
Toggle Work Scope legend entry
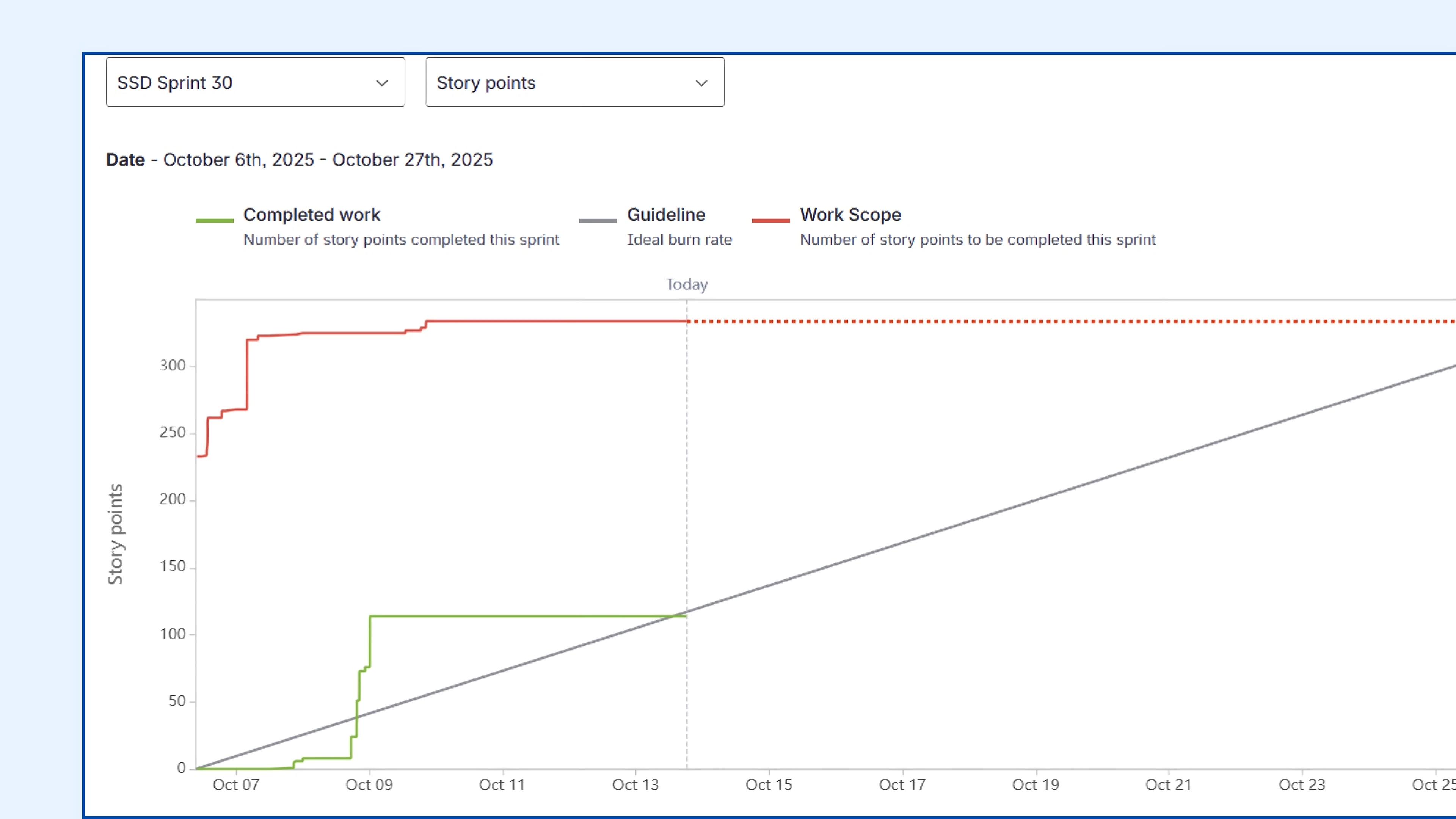coord(850,215)
